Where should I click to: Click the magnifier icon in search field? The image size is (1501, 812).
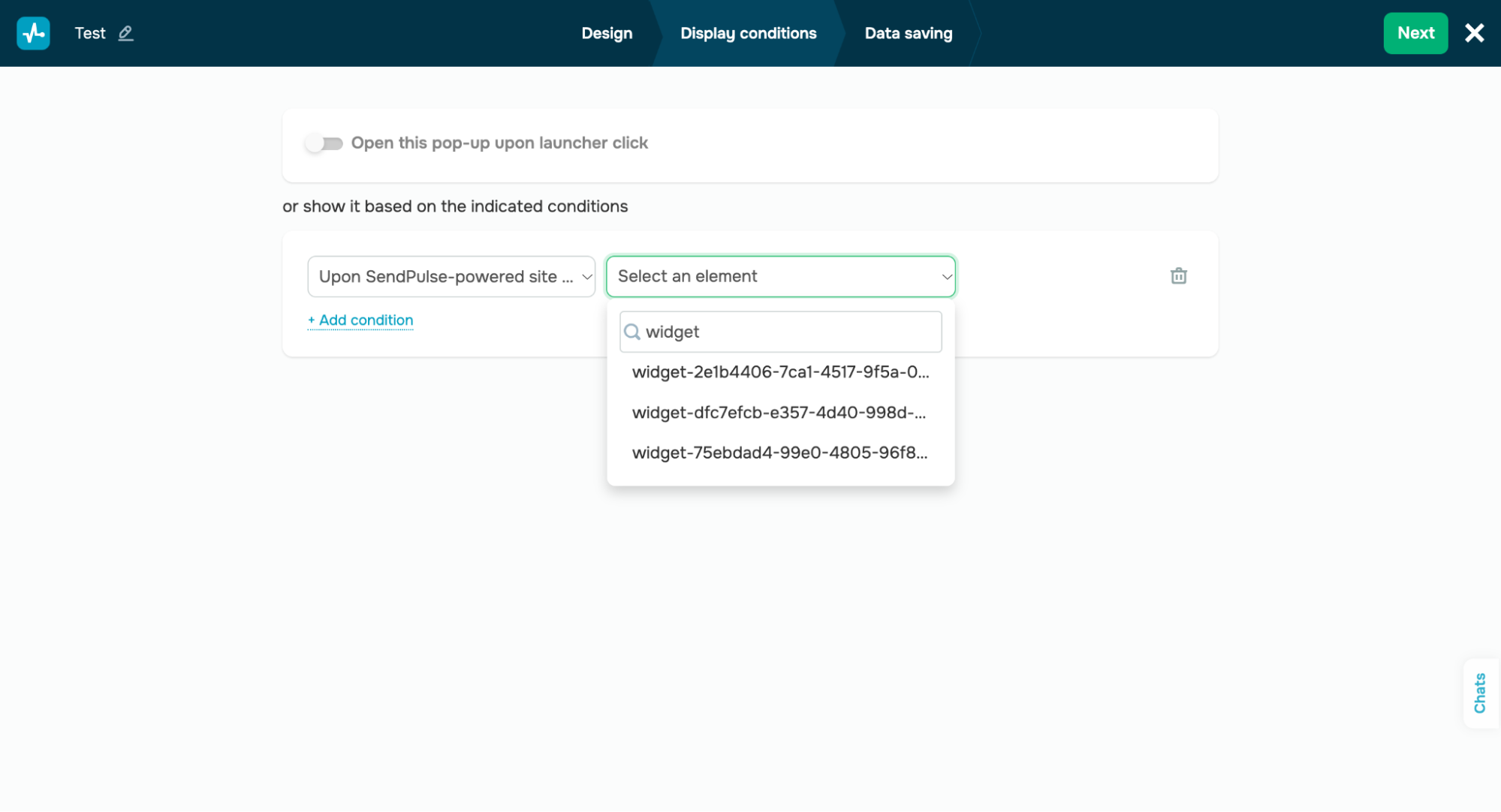pyautogui.click(x=632, y=332)
